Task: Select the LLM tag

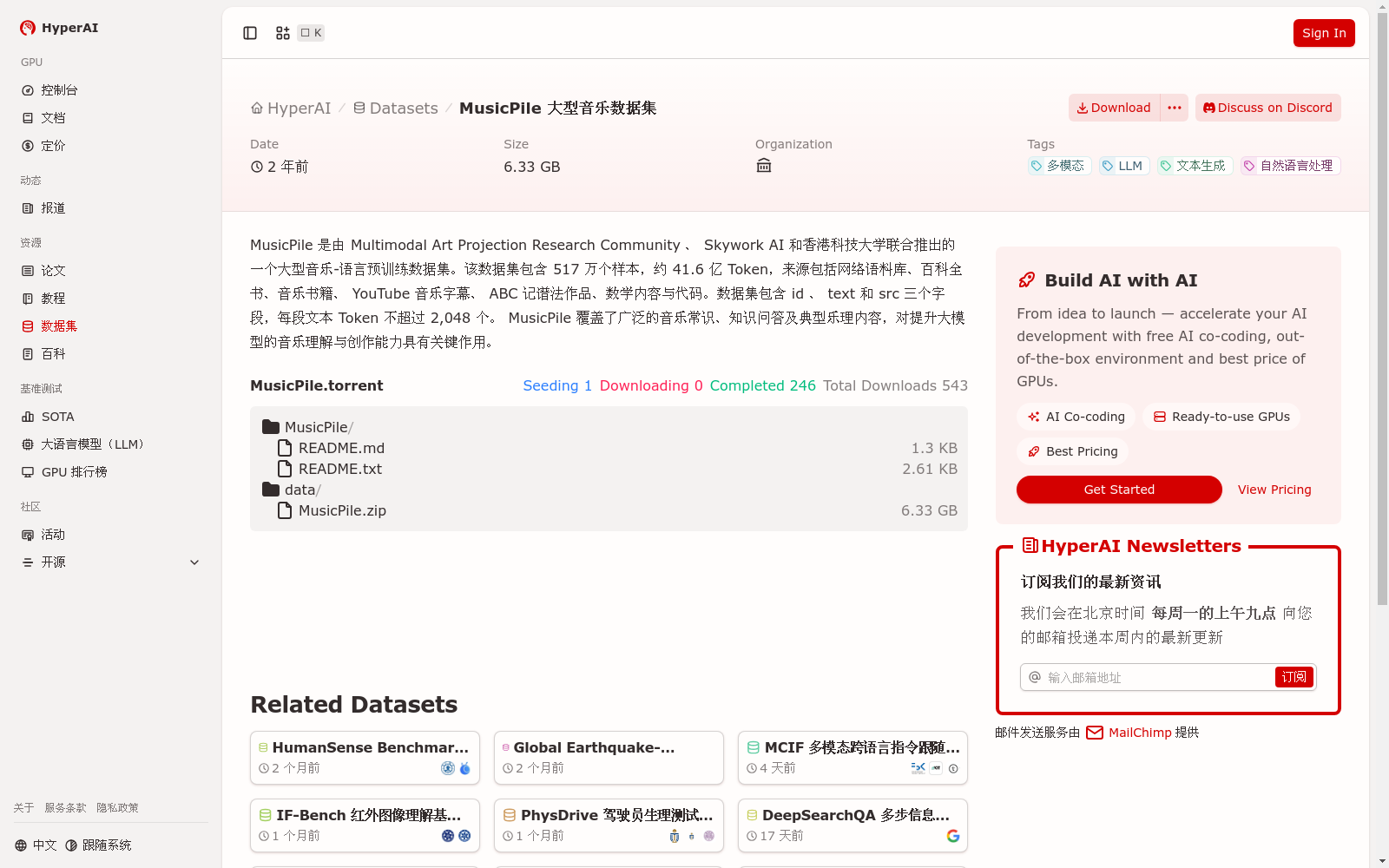Action: coord(1124,166)
